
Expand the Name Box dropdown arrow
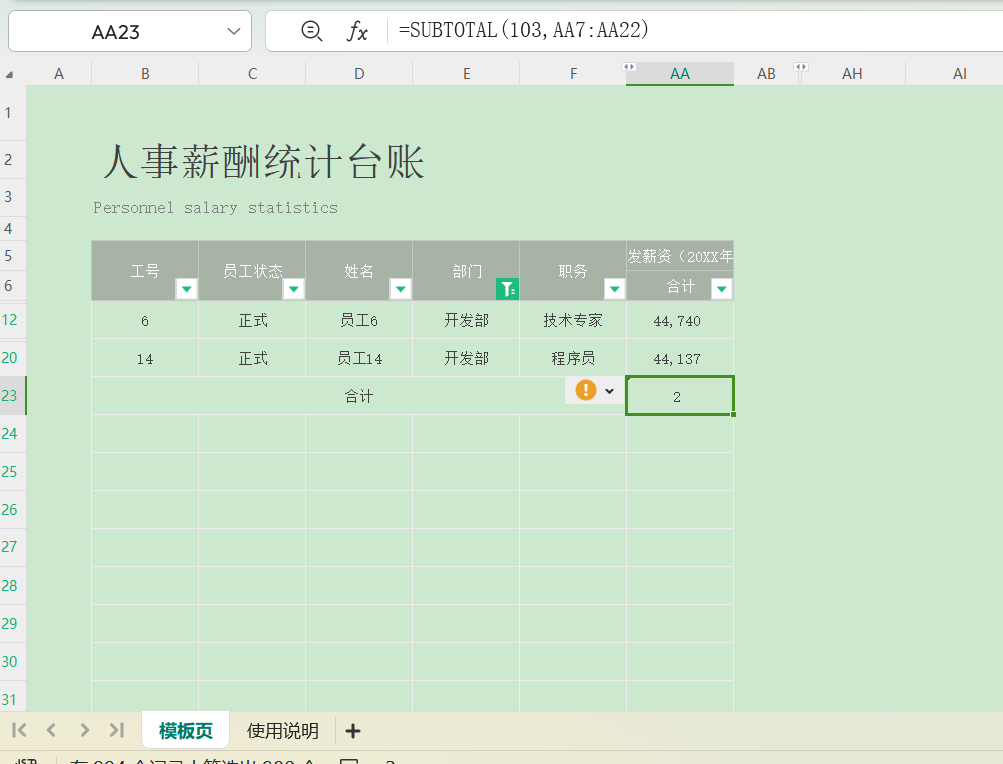(234, 31)
